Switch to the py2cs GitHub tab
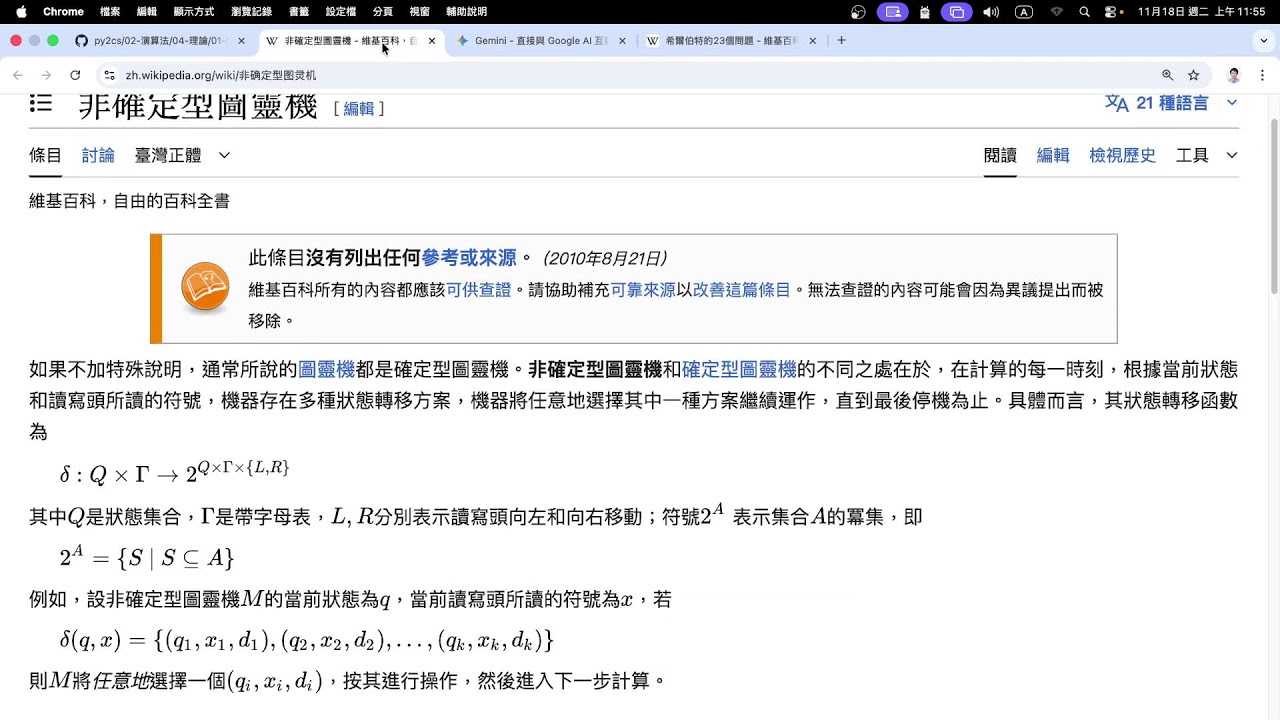1280x720 pixels. pyautogui.click(x=160, y=41)
